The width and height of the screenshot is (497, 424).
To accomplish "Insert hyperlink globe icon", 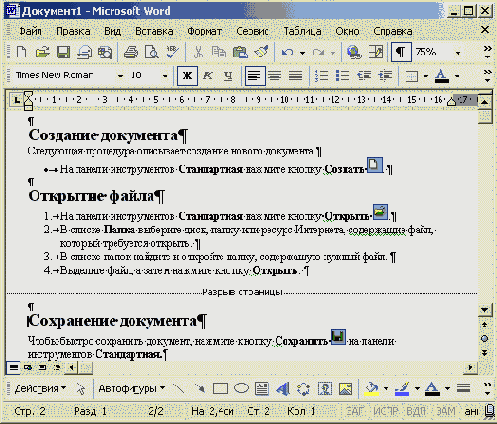I will pyautogui.click(x=354, y=52).
